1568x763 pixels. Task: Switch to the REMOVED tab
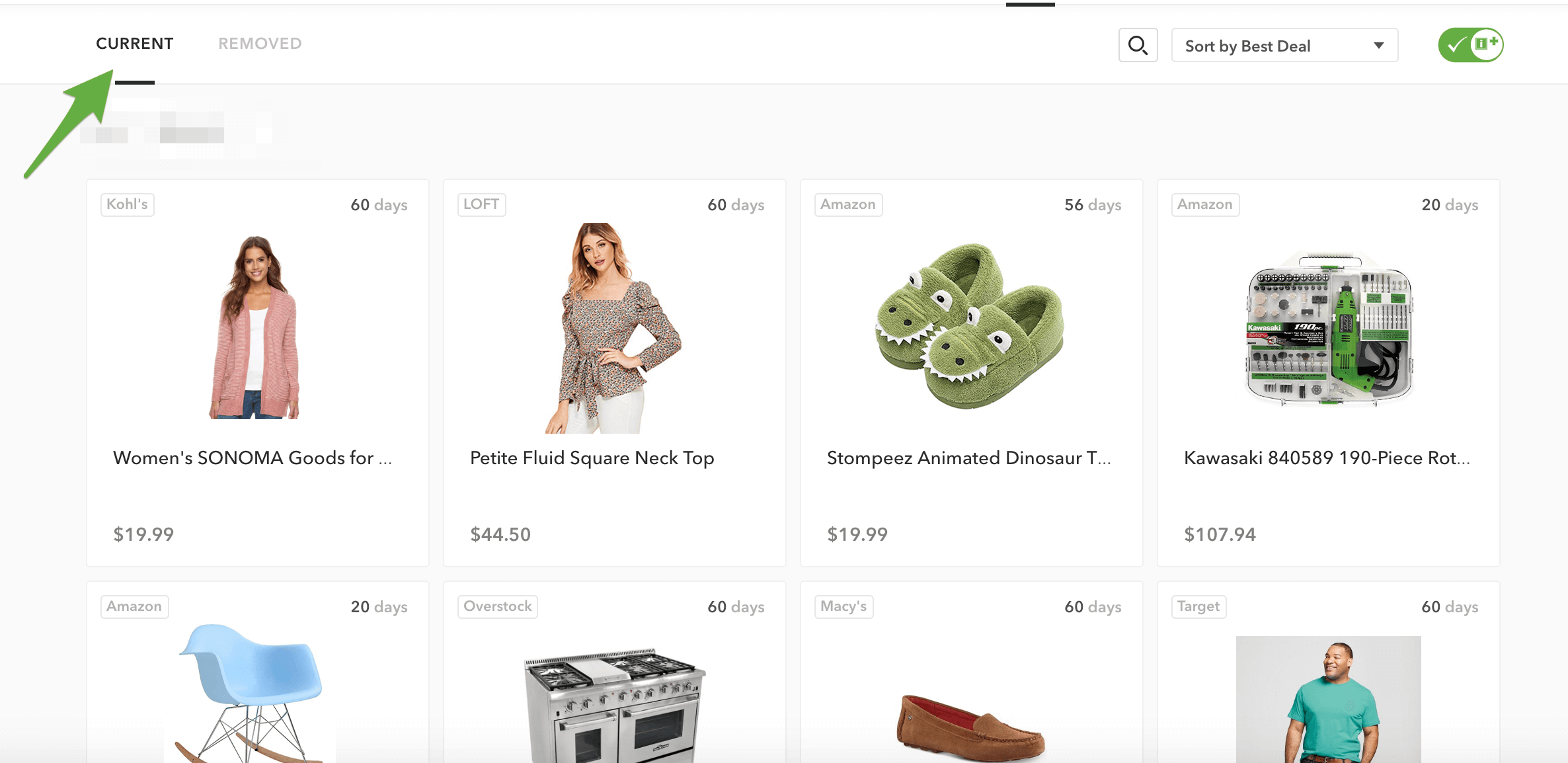pos(260,44)
